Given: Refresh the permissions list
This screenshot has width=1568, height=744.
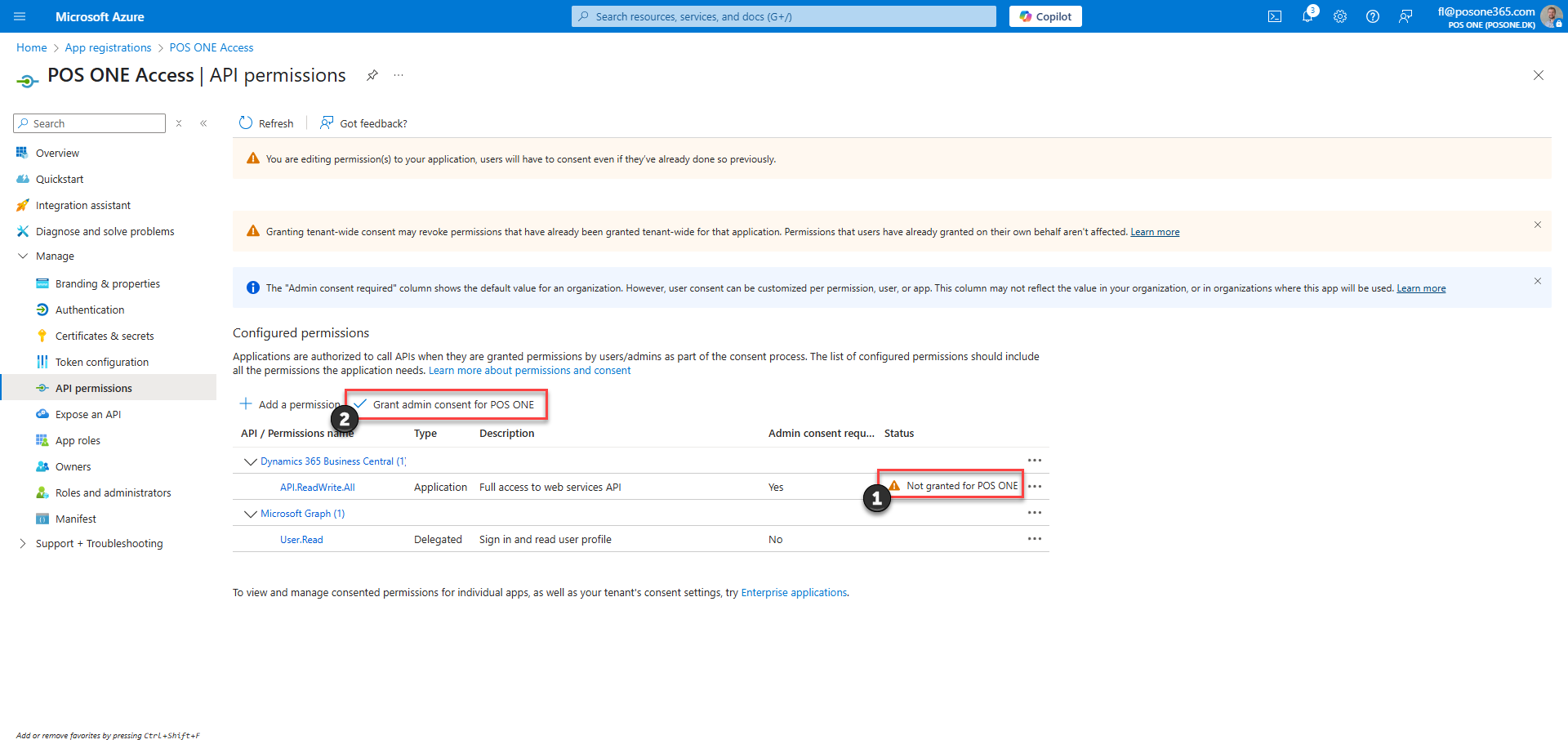Looking at the screenshot, I should (x=266, y=123).
